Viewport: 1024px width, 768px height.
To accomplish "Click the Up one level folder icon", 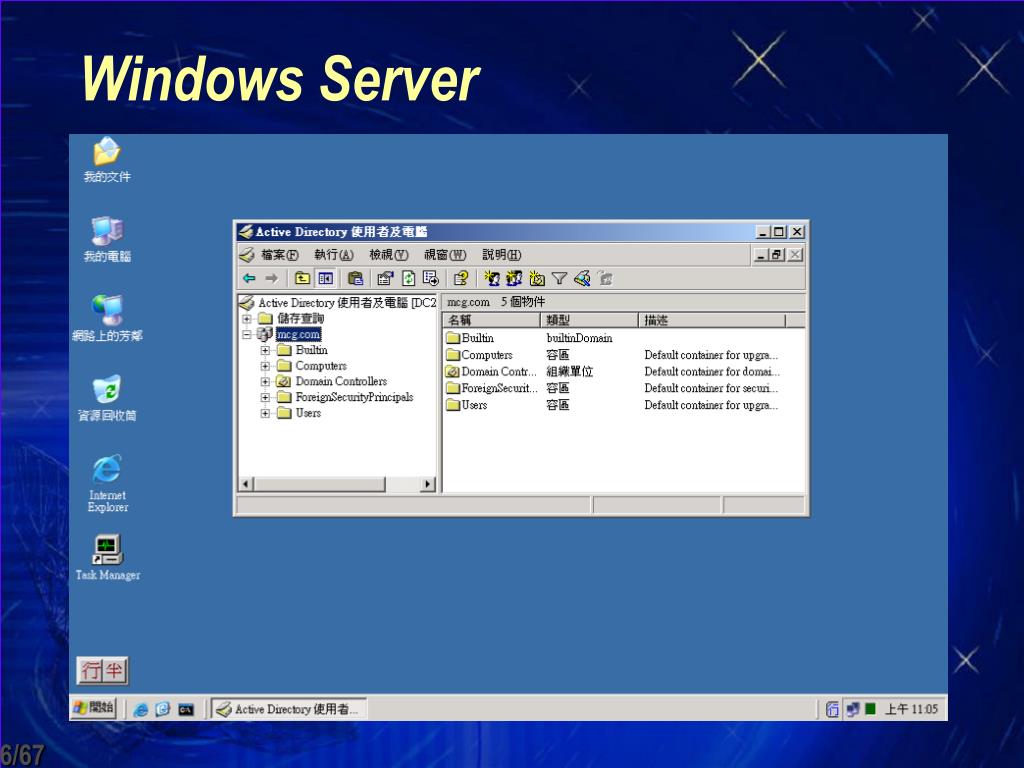I will [x=302, y=278].
